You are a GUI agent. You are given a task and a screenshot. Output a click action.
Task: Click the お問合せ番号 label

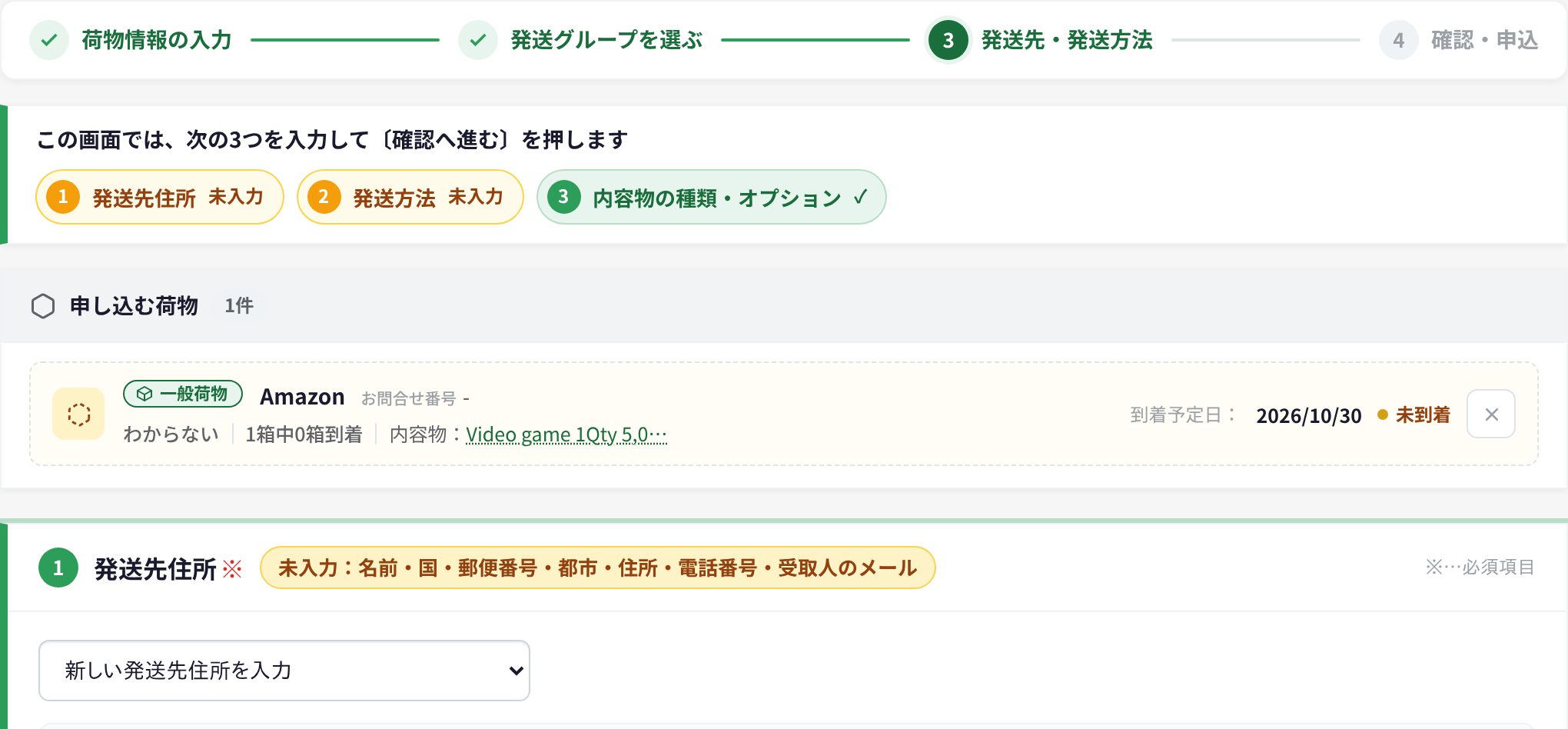click(x=409, y=398)
